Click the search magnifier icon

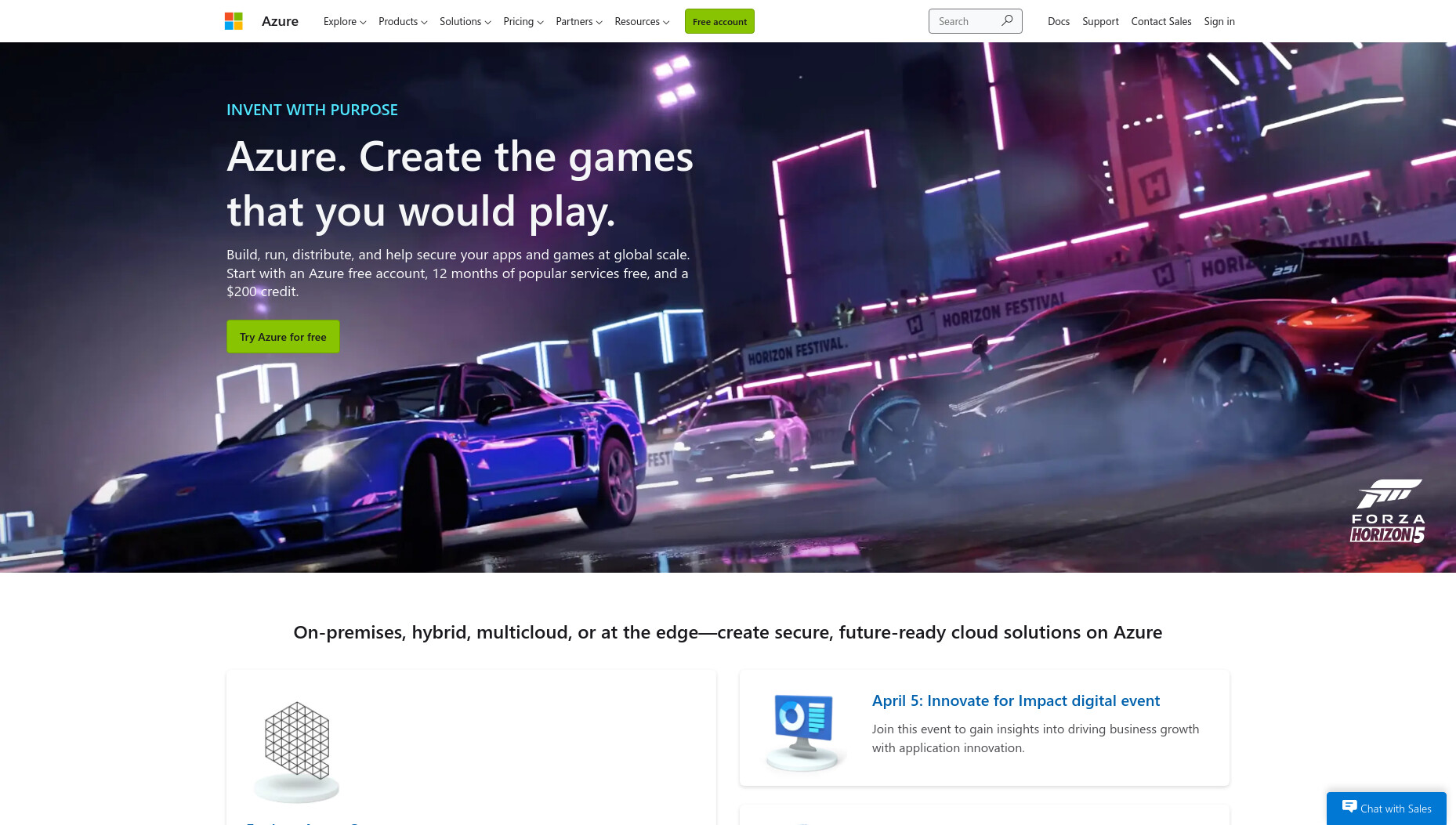coord(1008,20)
